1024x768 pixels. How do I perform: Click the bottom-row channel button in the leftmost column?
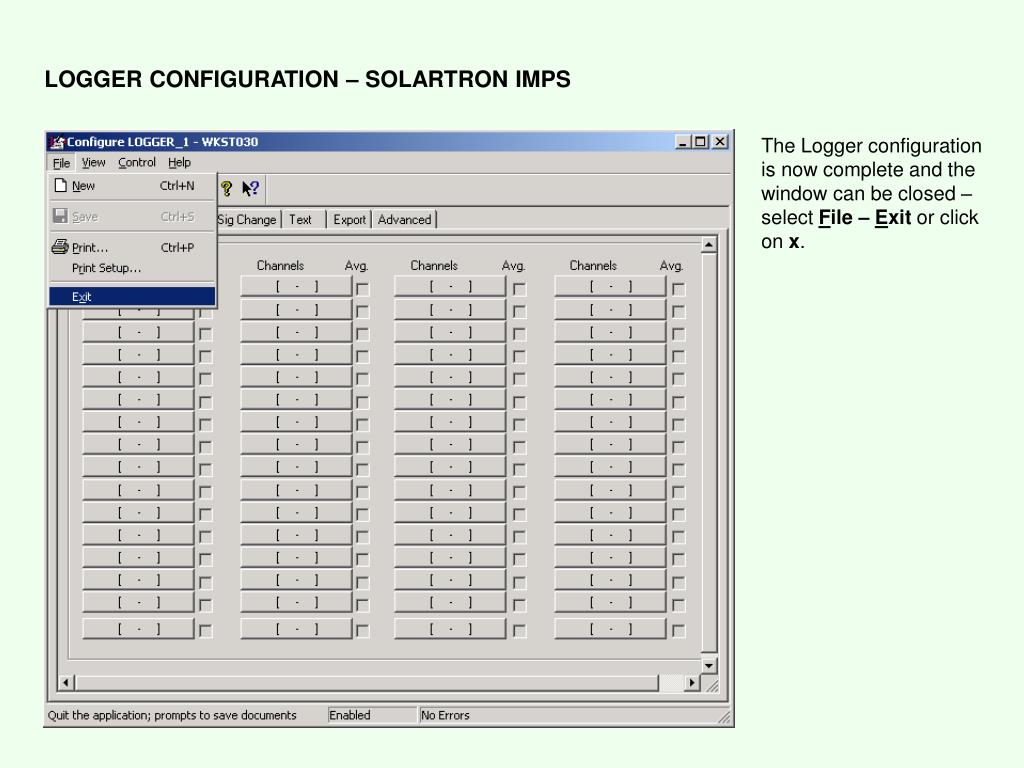click(x=138, y=629)
